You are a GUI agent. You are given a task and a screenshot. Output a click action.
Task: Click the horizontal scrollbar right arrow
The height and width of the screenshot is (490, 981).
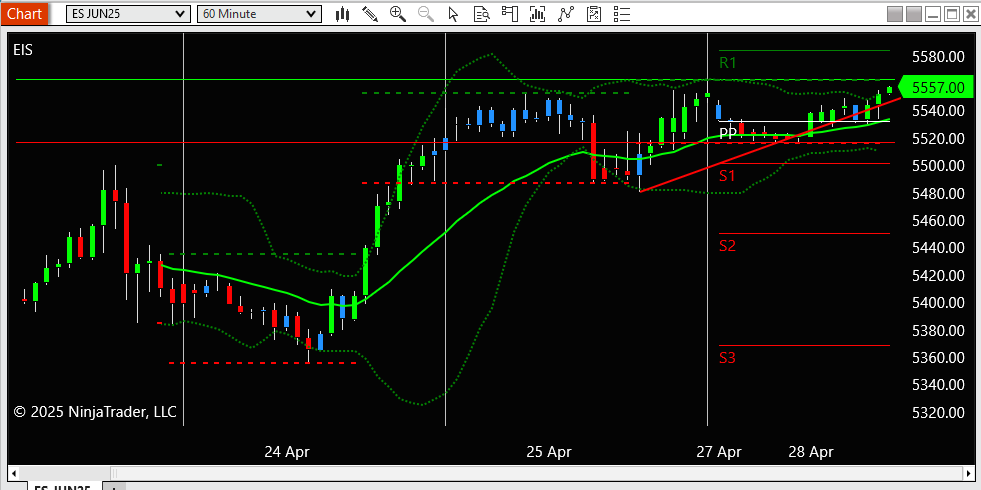(967, 472)
